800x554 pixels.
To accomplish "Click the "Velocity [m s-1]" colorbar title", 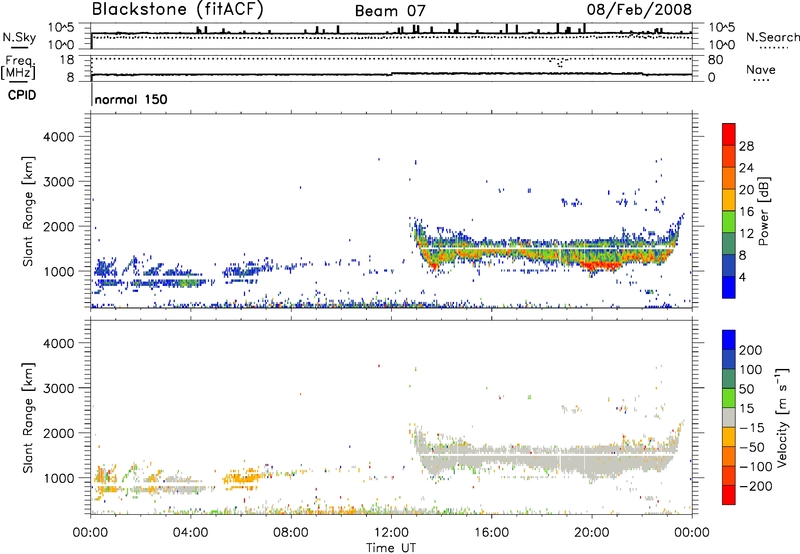I will [781, 417].
